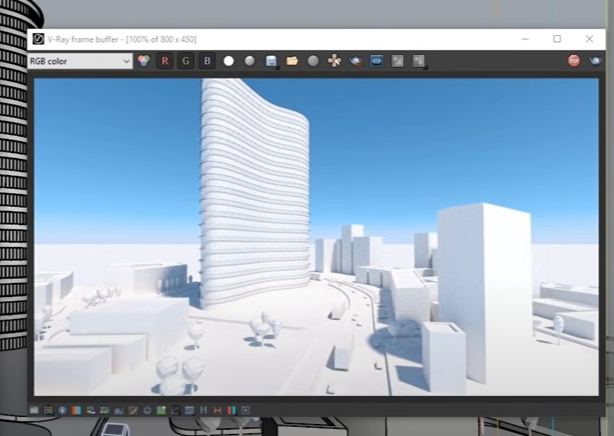Switch to alpha channel white circle icon

[x=229, y=61]
